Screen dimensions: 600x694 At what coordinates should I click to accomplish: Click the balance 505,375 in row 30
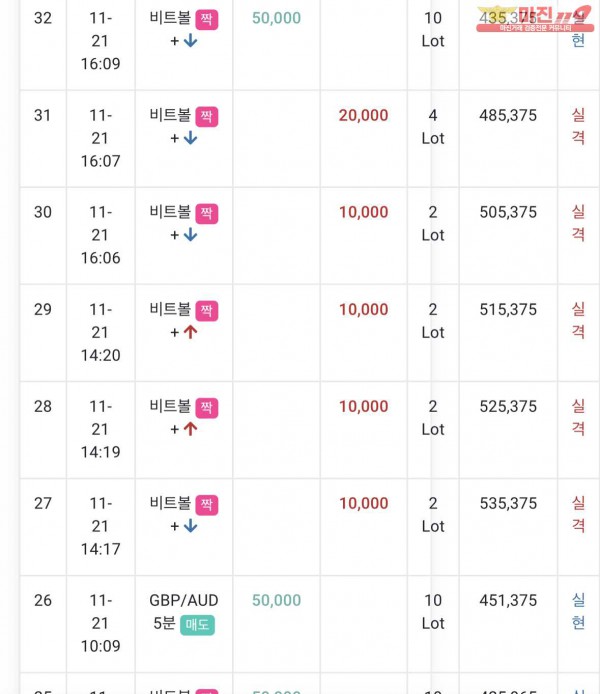coord(508,212)
